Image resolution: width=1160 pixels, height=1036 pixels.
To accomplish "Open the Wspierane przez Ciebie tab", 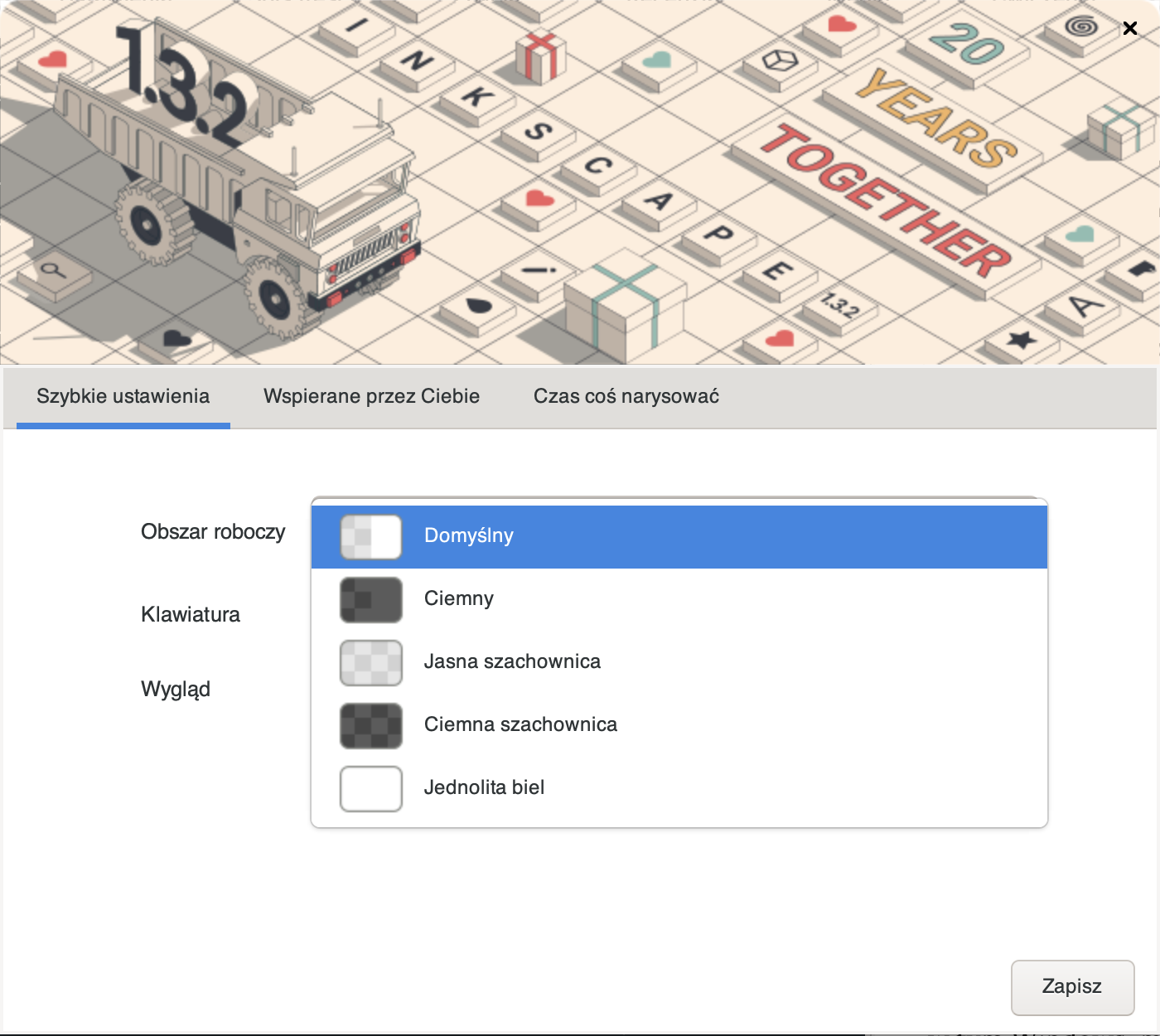I will click(371, 397).
